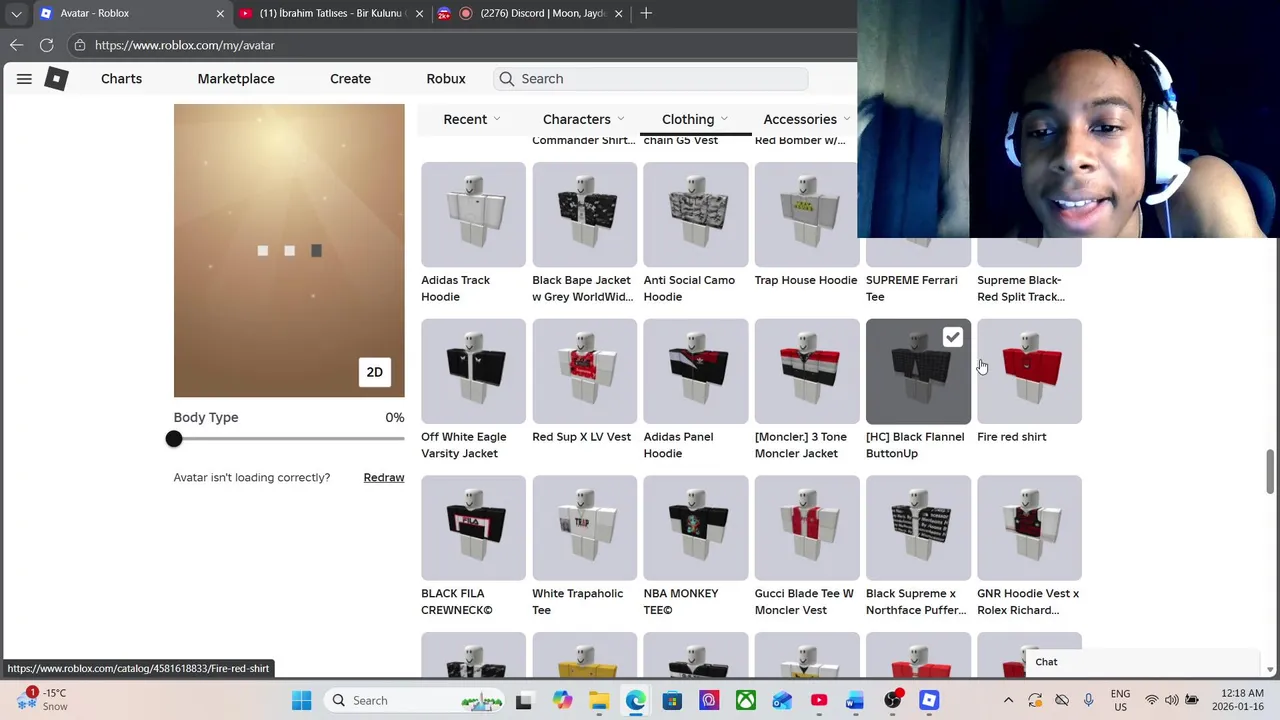Click the Body Type slider handle
The height and width of the screenshot is (720, 1280).
(174, 439)
